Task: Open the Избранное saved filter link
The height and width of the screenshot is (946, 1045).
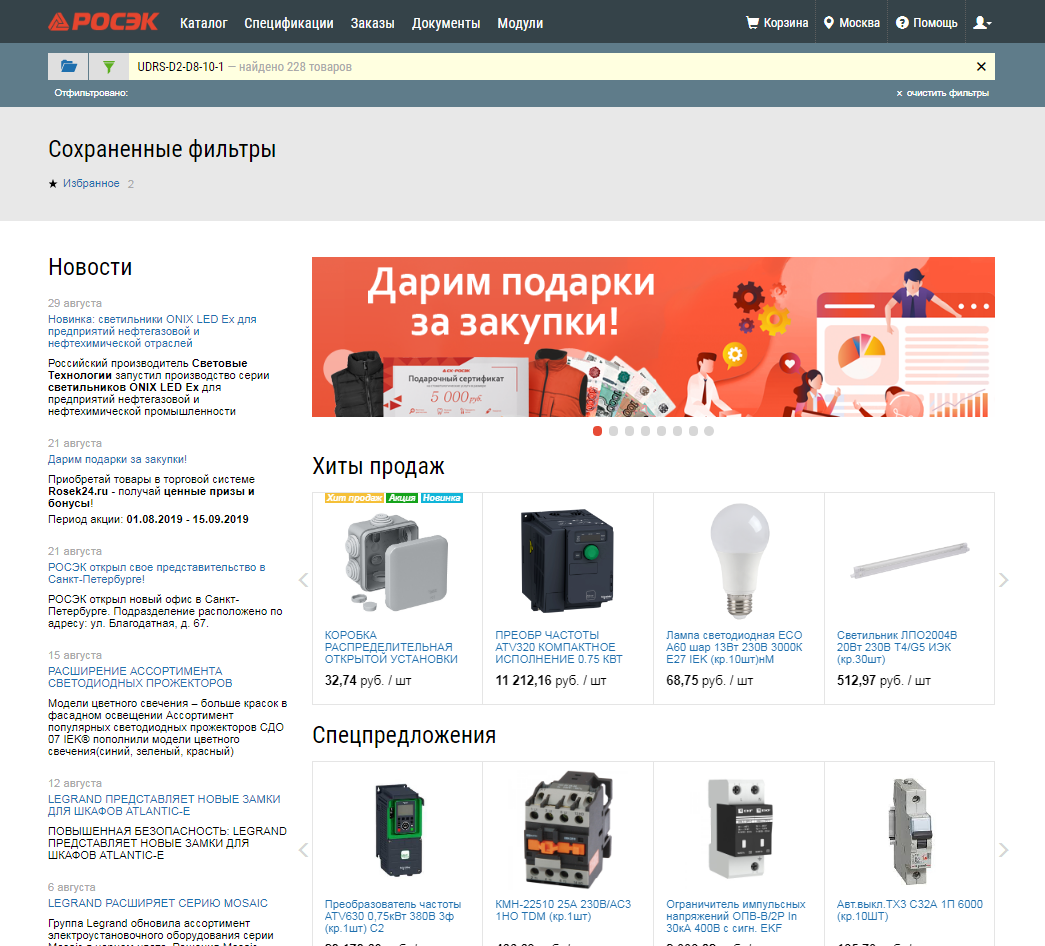Action: click(91, 183)
